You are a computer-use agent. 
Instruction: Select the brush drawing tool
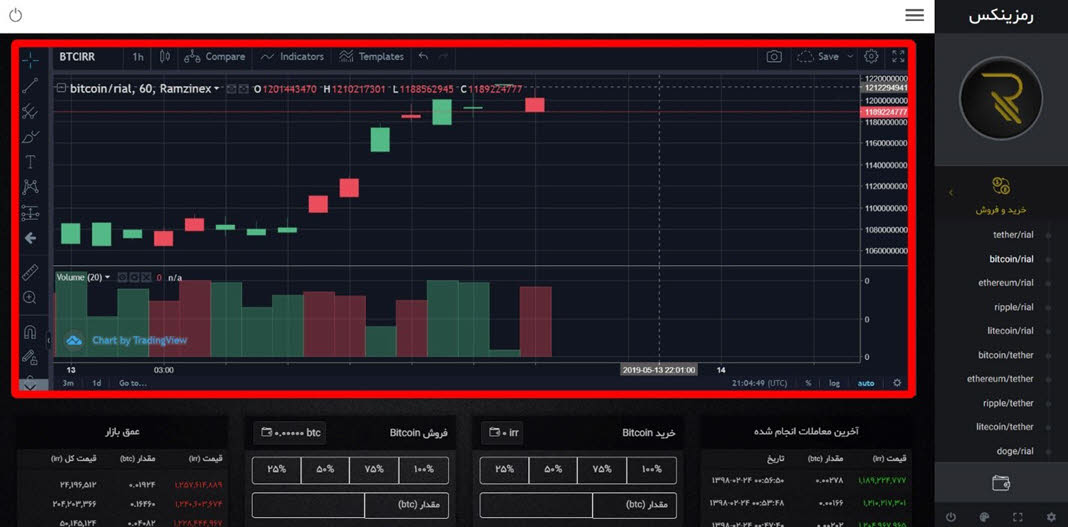30,137
